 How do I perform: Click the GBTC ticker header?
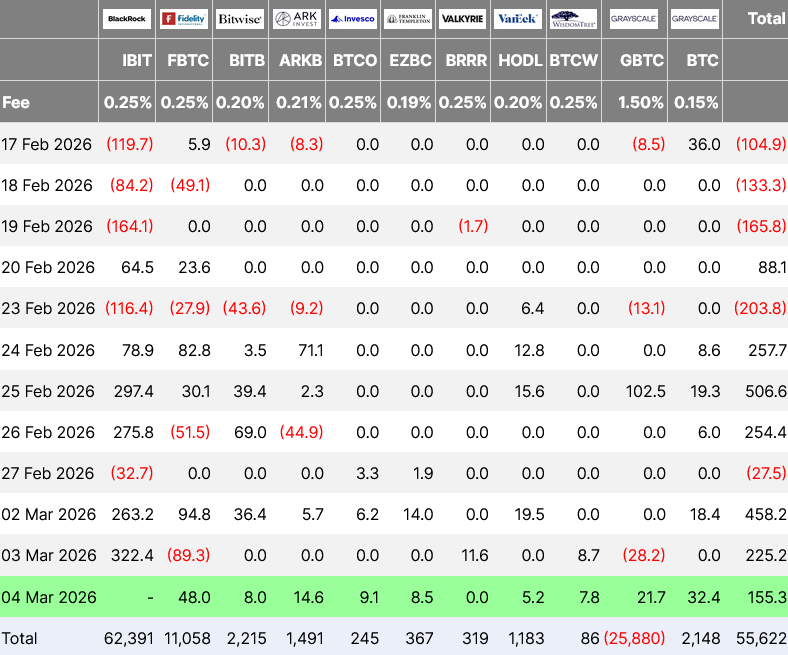[642, 60]
